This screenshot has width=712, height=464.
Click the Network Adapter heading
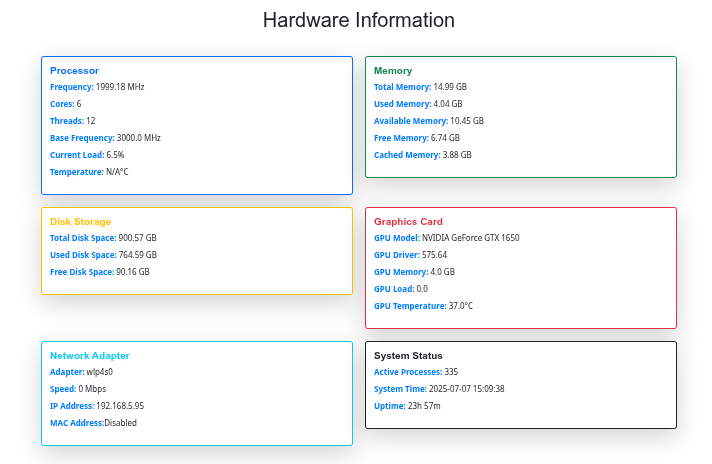(90, 356)
